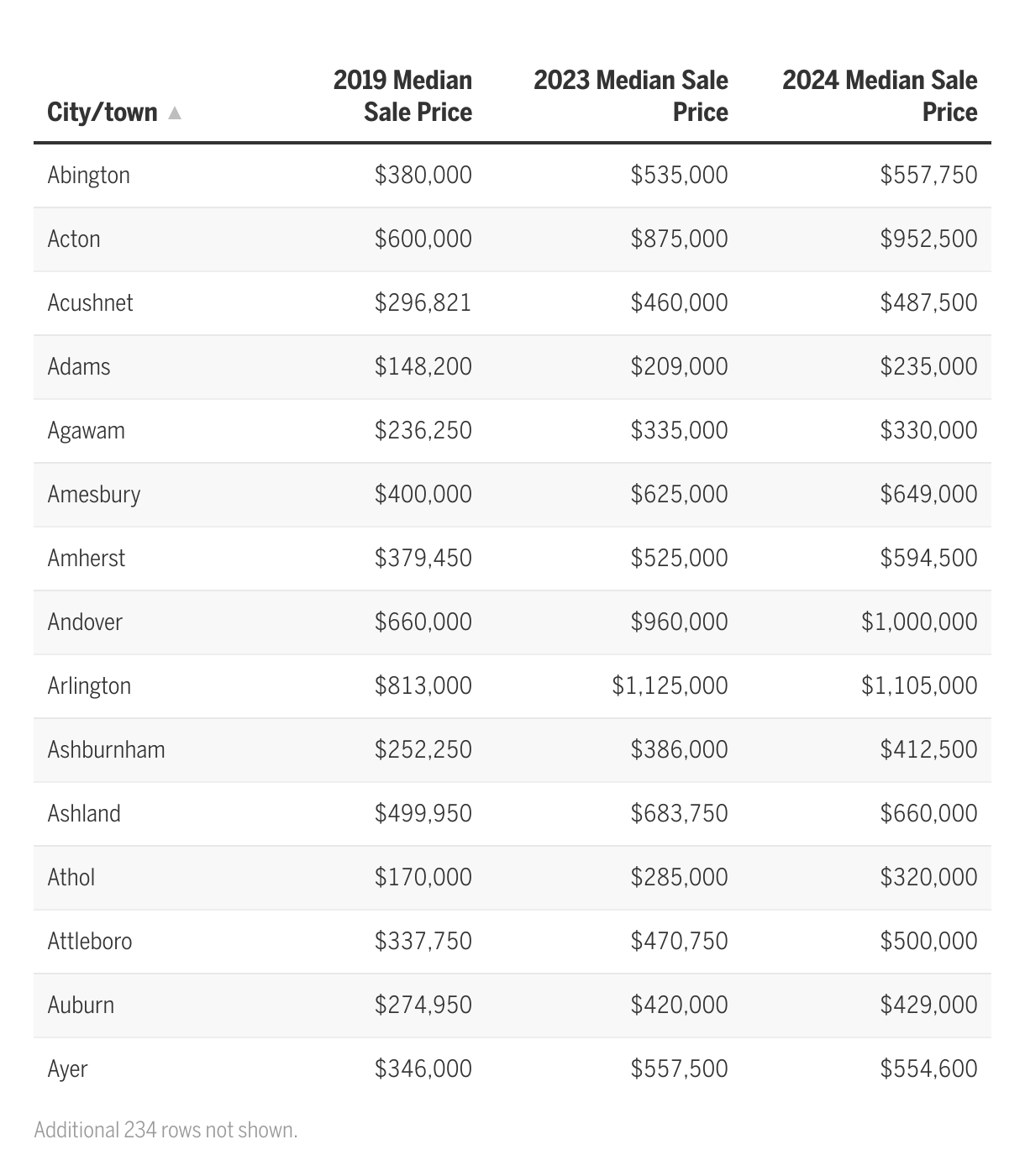Image resolution: width=1025 pixels, height=1176 pixels.
Task: Sort by City/town column header
Action: coord(102,113)
